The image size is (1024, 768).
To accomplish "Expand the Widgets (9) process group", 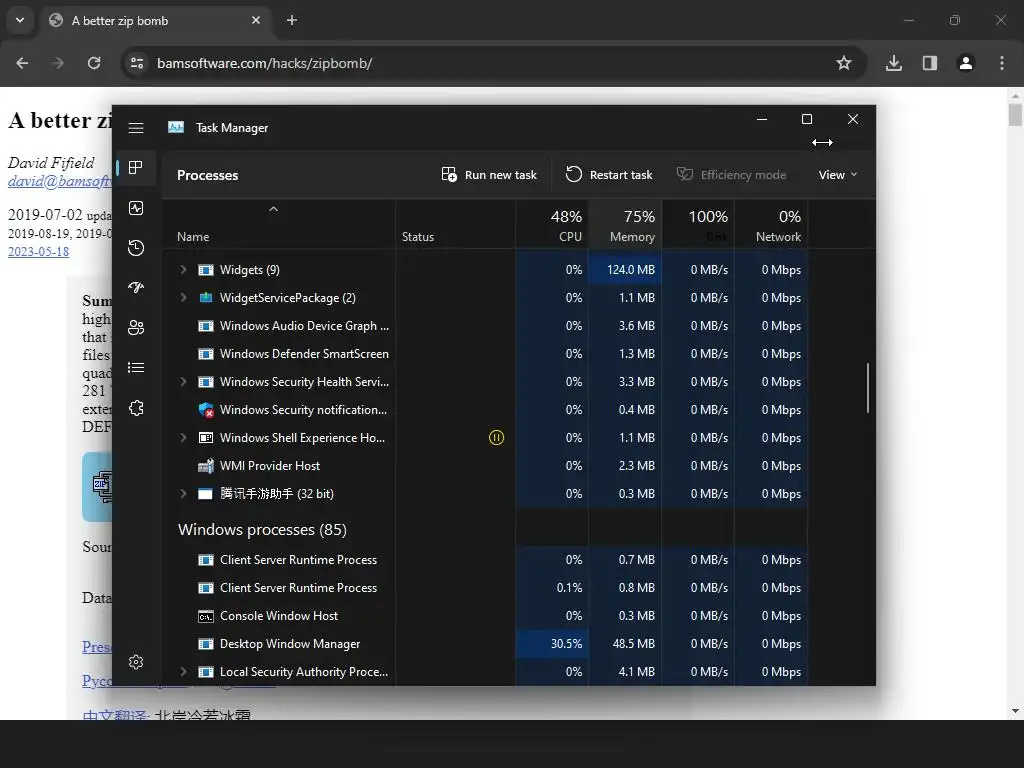I will click(184, 270).
